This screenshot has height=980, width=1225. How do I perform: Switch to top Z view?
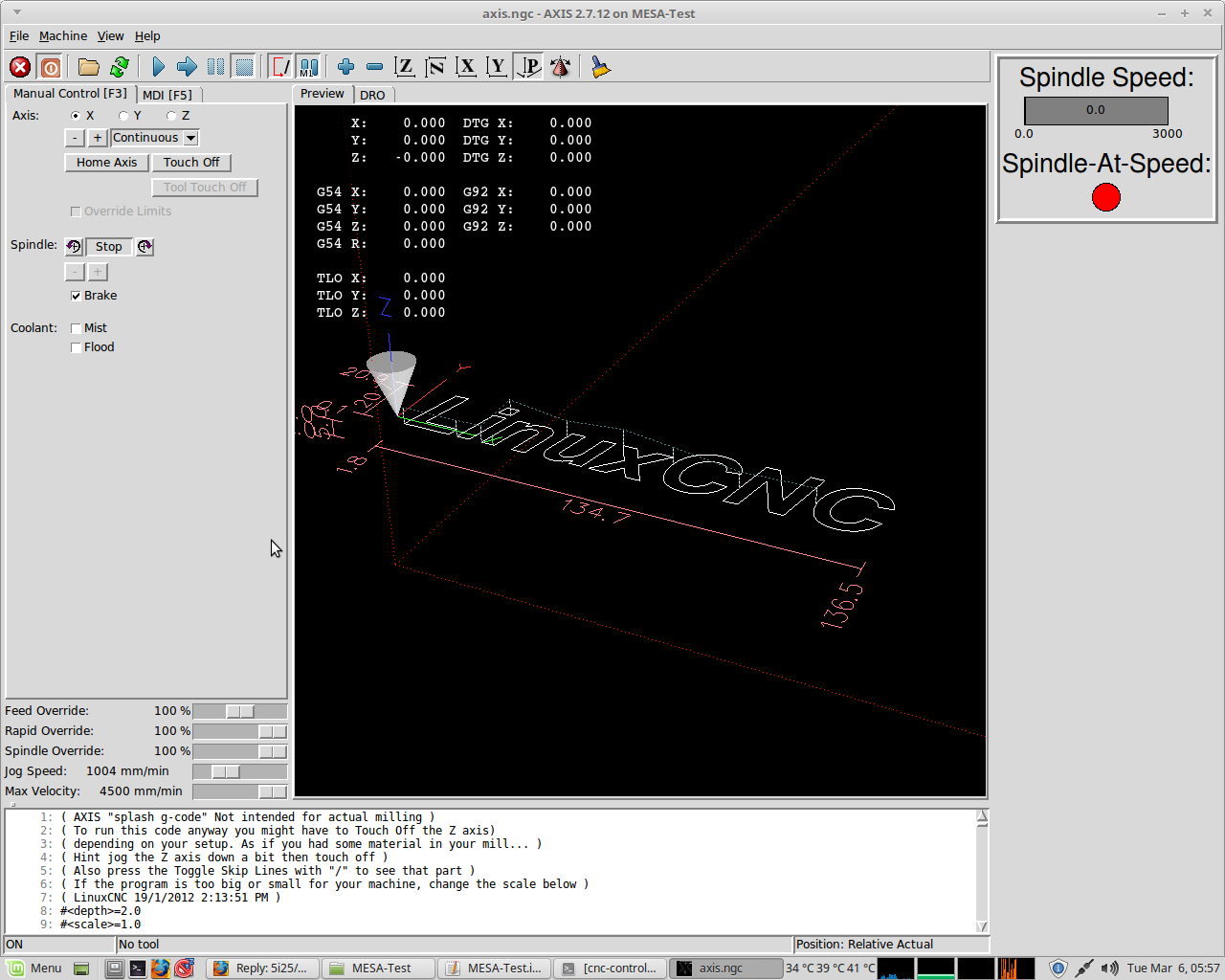pos(405,67)
